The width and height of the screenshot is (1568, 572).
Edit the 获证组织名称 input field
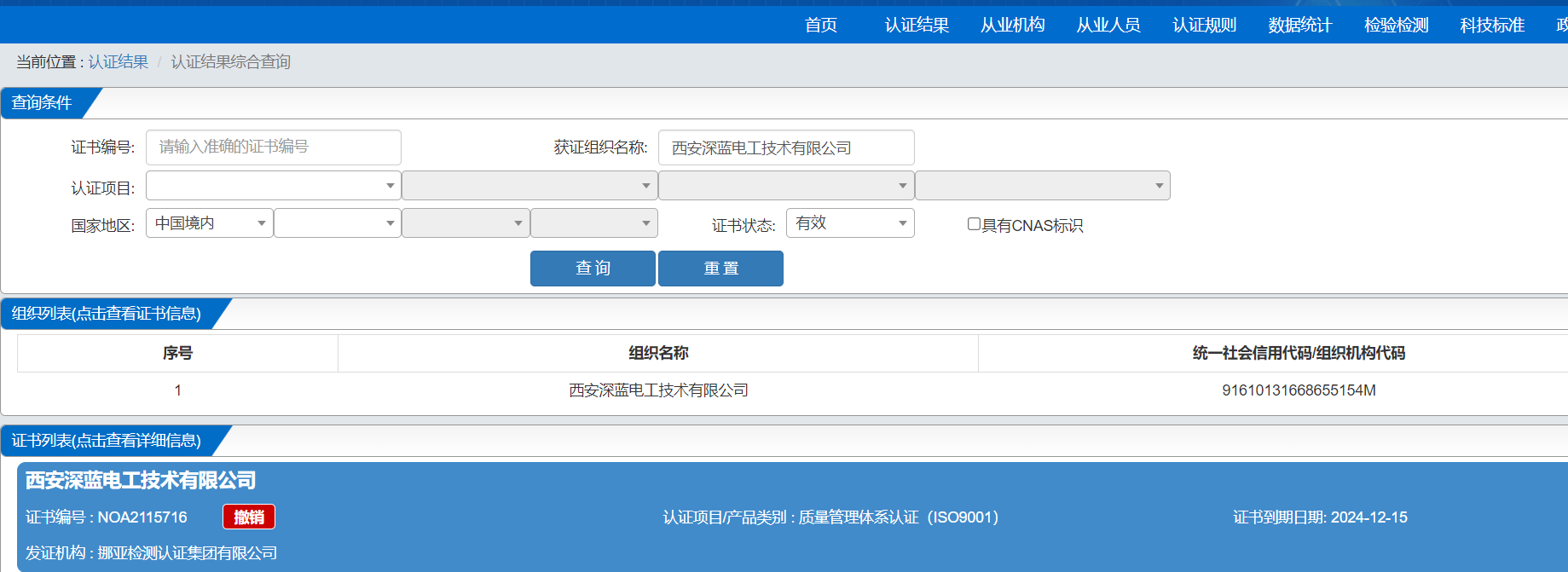pos(786,147)
